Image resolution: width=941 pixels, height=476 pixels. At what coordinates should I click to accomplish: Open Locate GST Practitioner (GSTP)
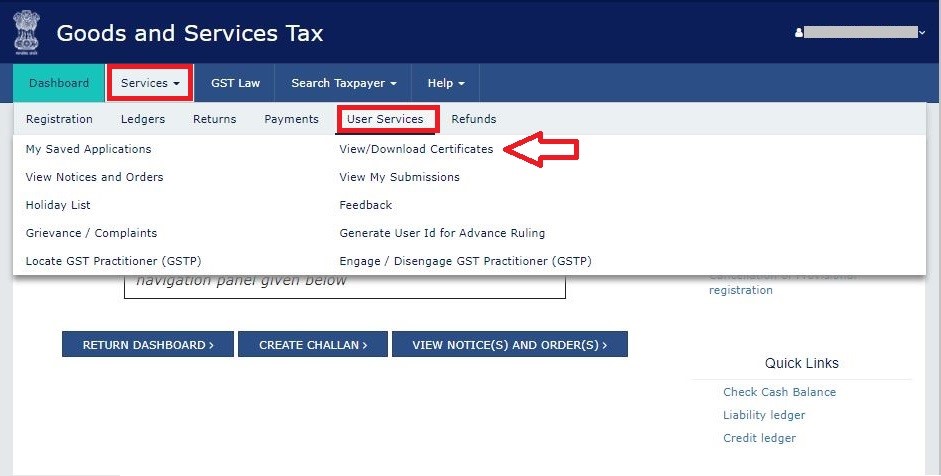[x=113, y=261]
